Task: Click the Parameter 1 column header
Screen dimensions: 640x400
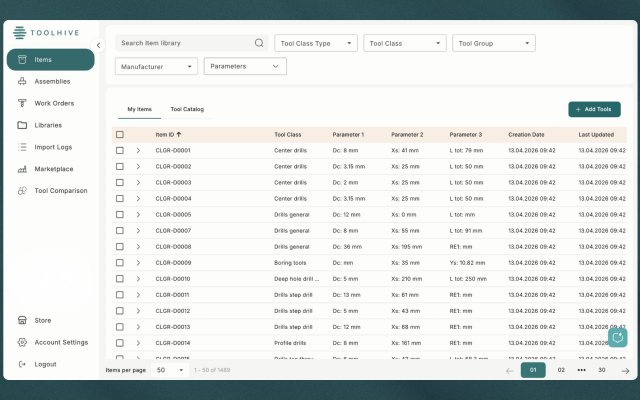Action: 348,135
